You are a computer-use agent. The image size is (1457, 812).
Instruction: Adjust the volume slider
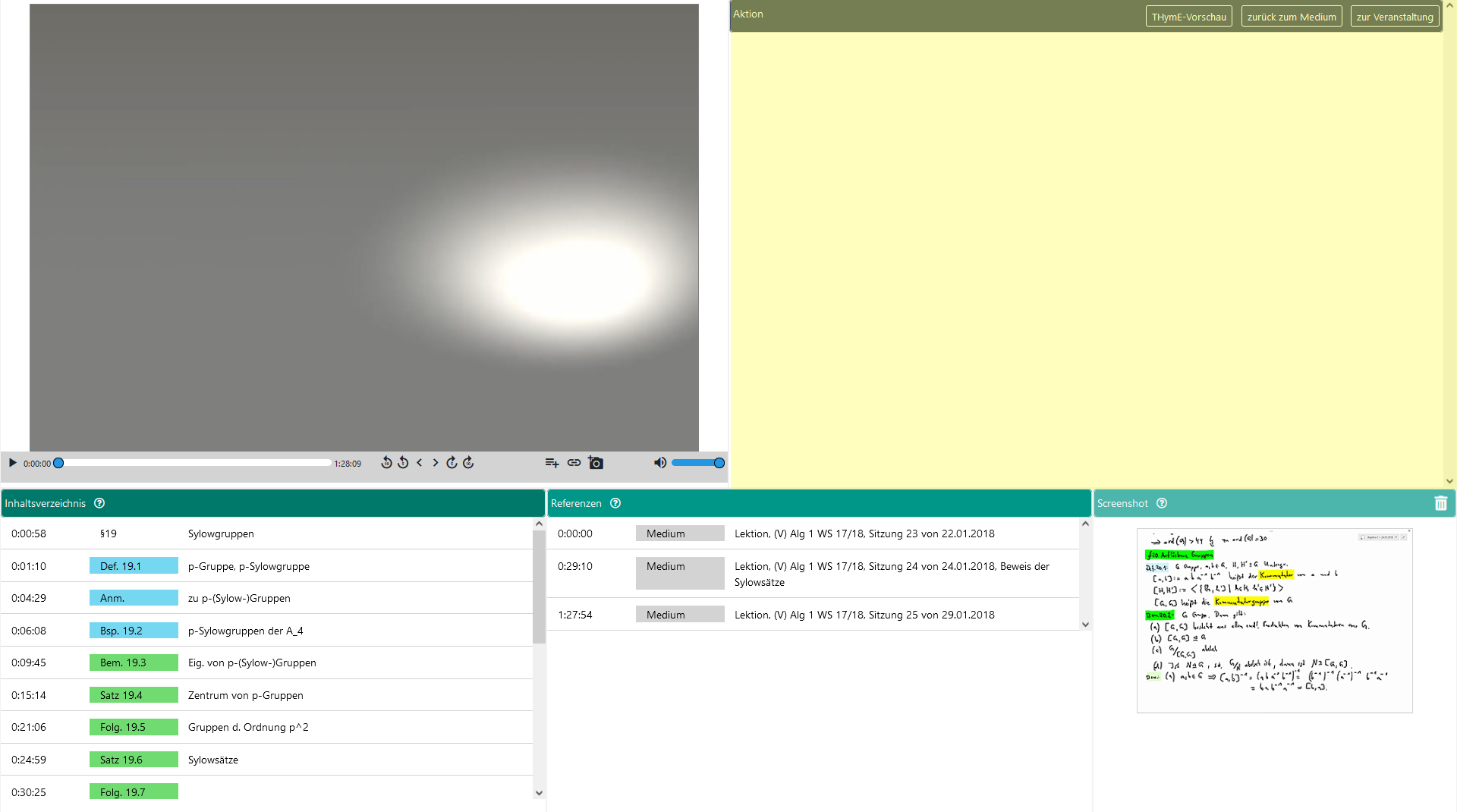click(698, 463)
